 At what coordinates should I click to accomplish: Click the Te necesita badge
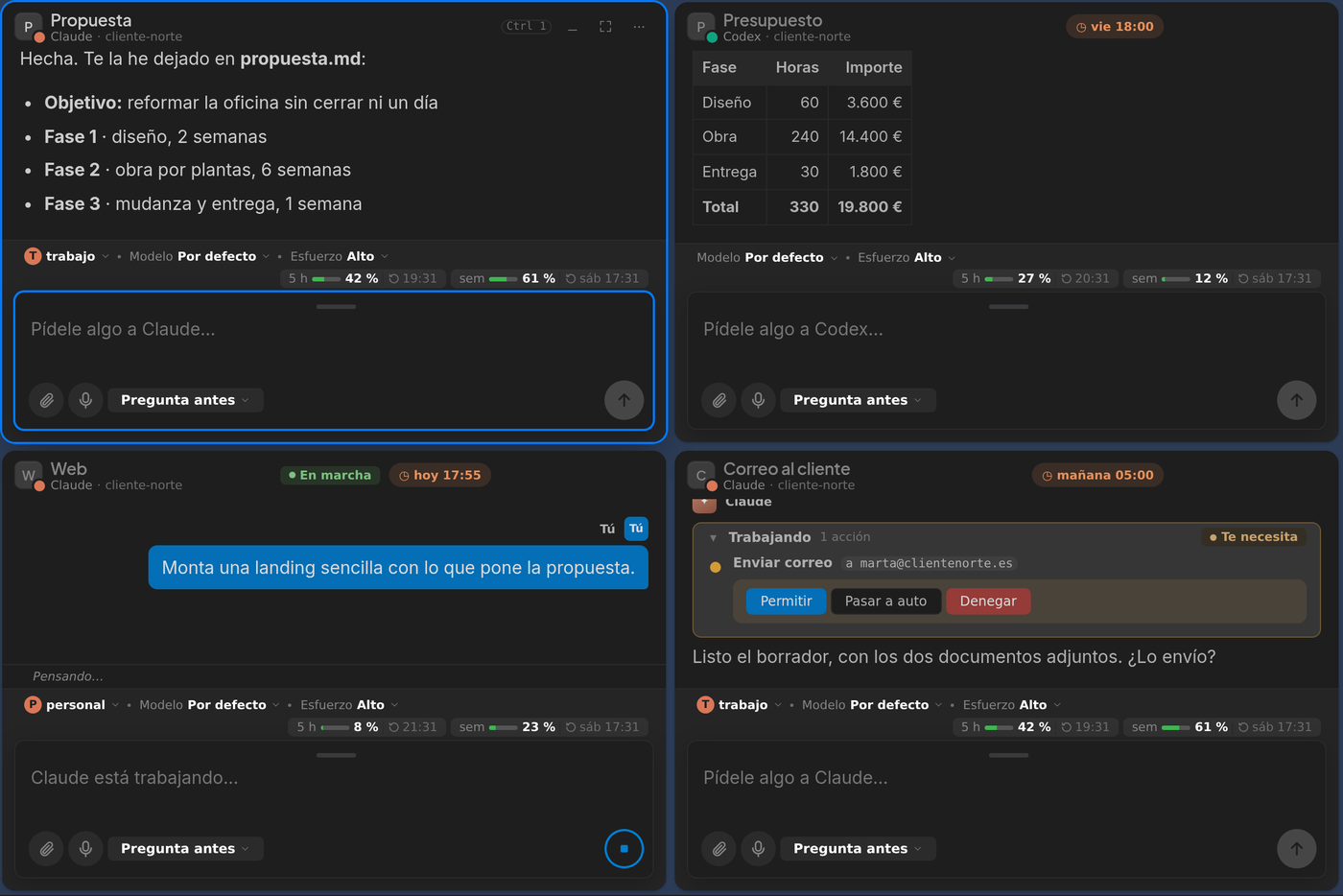1253,537
